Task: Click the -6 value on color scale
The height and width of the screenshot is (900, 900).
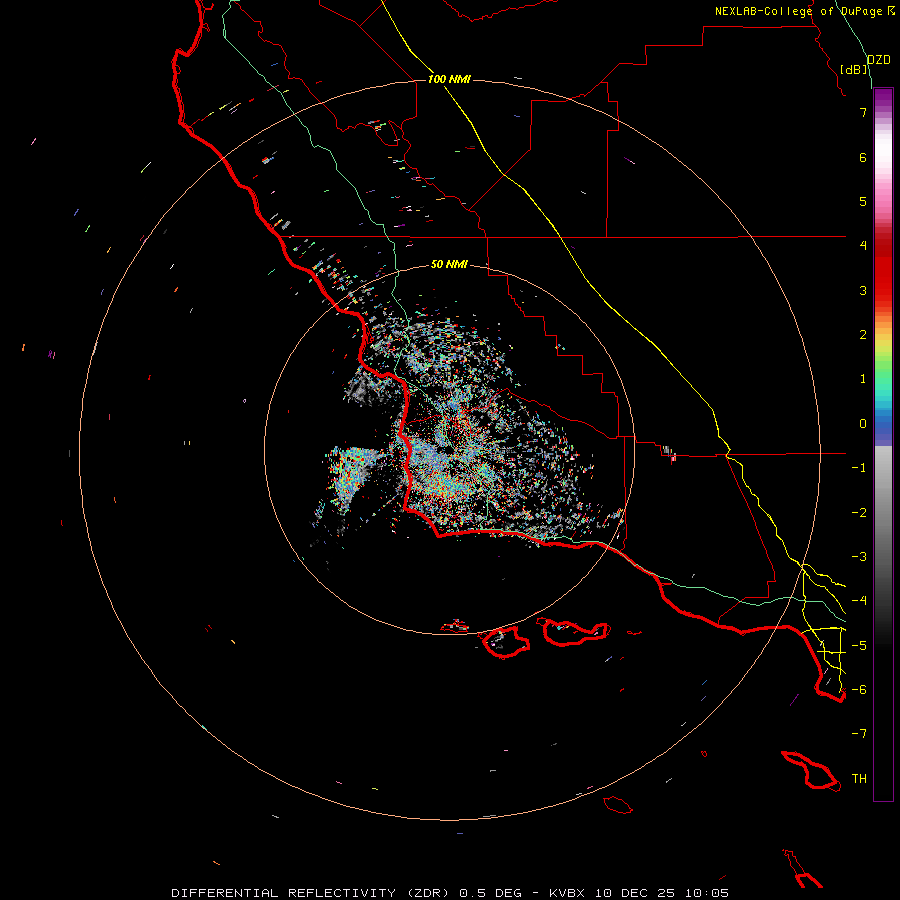Action: tap(859, 690)
